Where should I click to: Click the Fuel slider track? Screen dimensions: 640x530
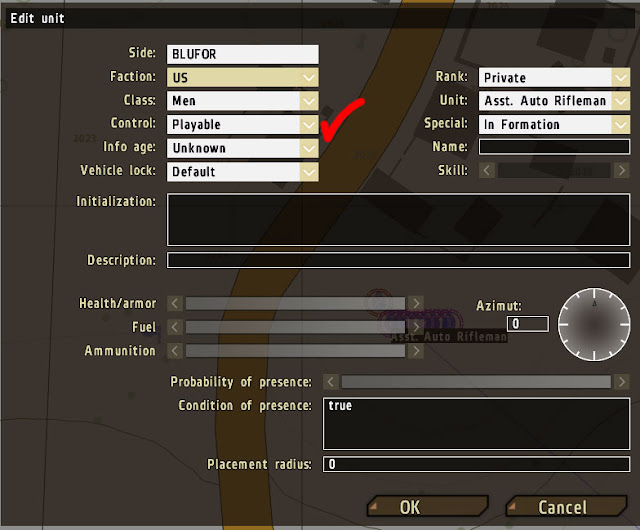[x=295, y=327]
